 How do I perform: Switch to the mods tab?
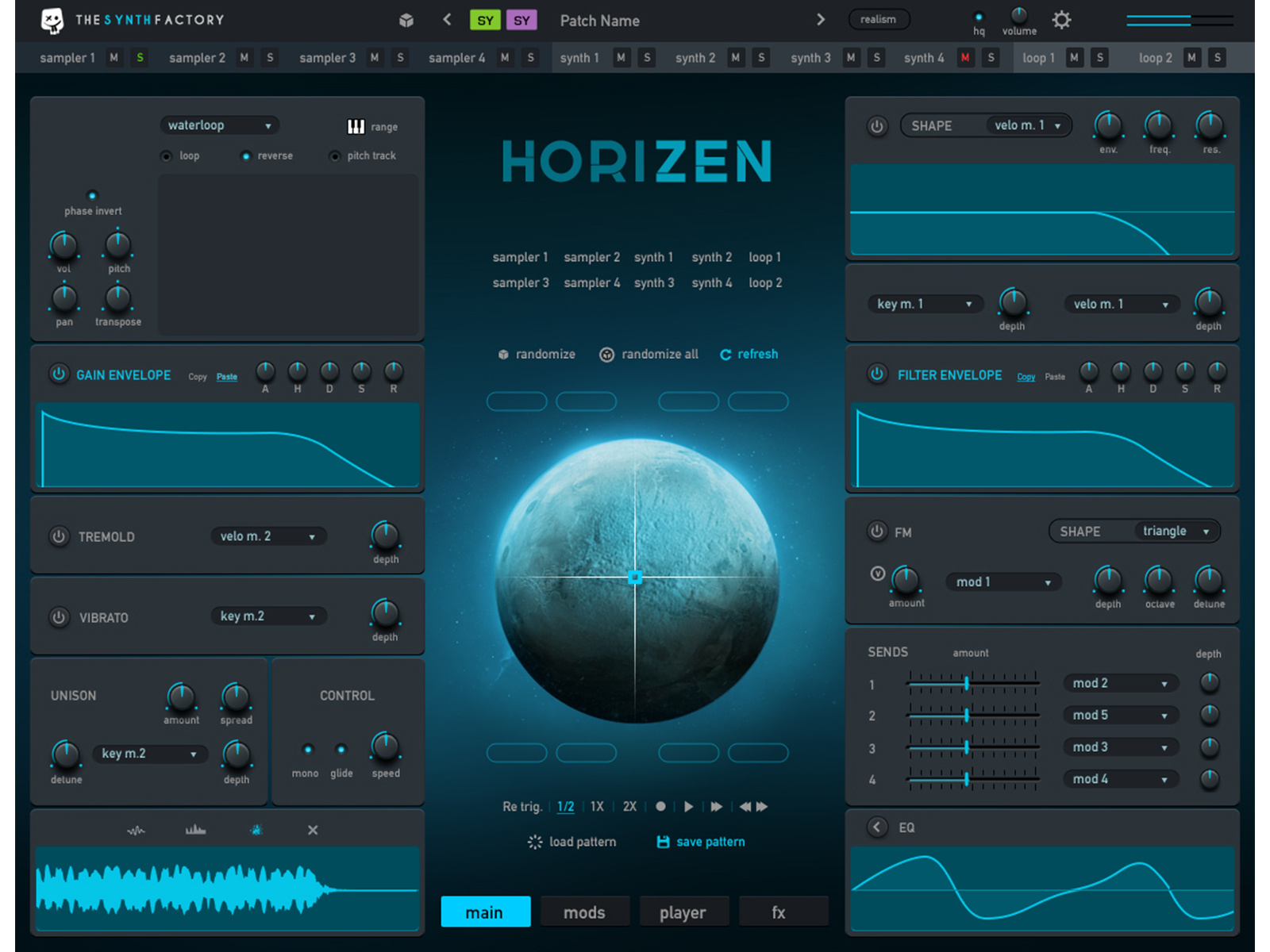(585, 912)
